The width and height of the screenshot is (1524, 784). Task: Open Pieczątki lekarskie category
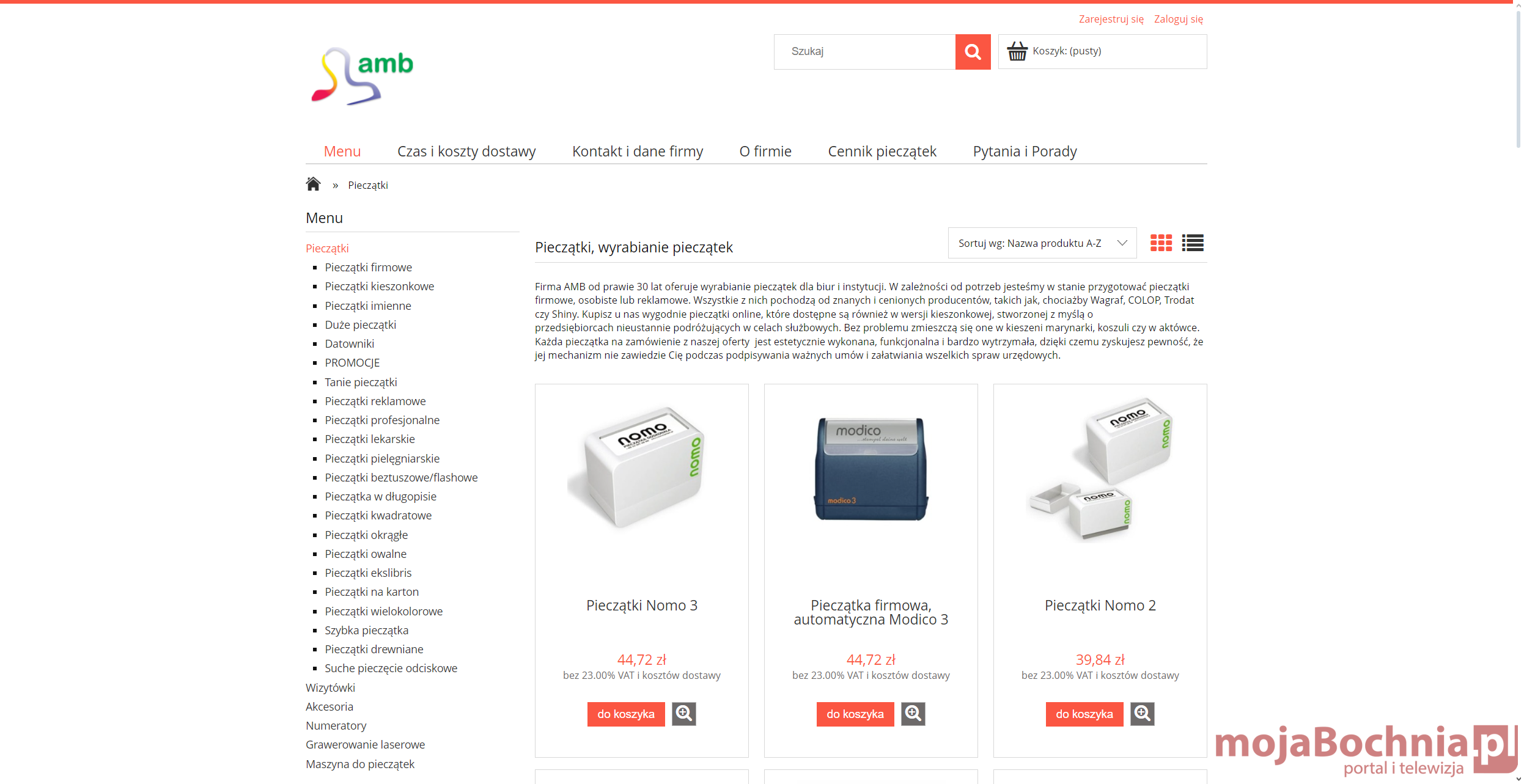coord(370,439)
